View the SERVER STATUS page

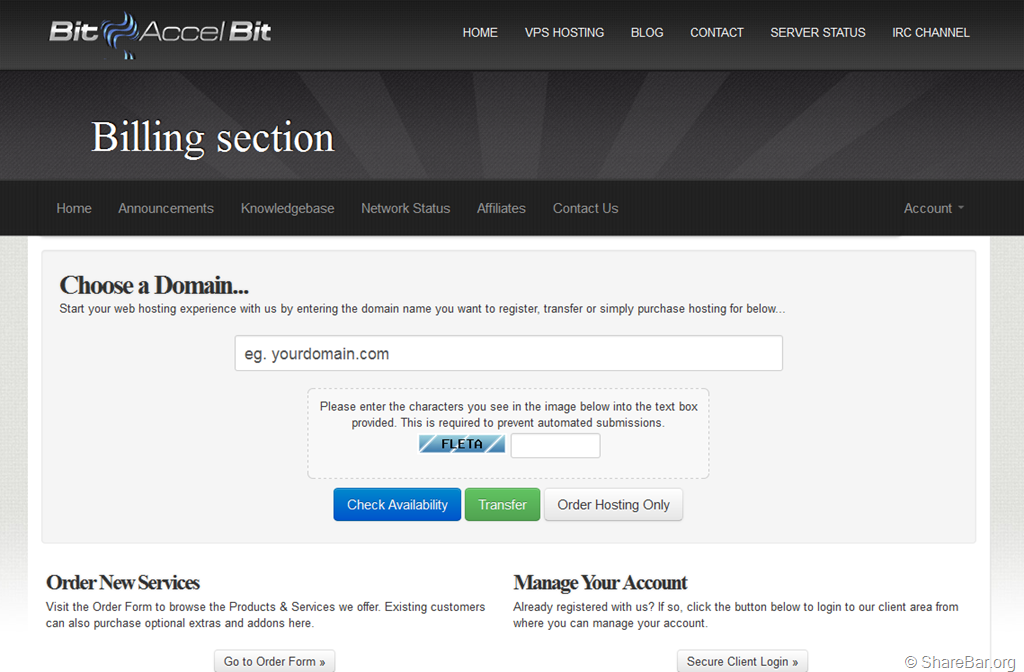[x=817, y=32]
